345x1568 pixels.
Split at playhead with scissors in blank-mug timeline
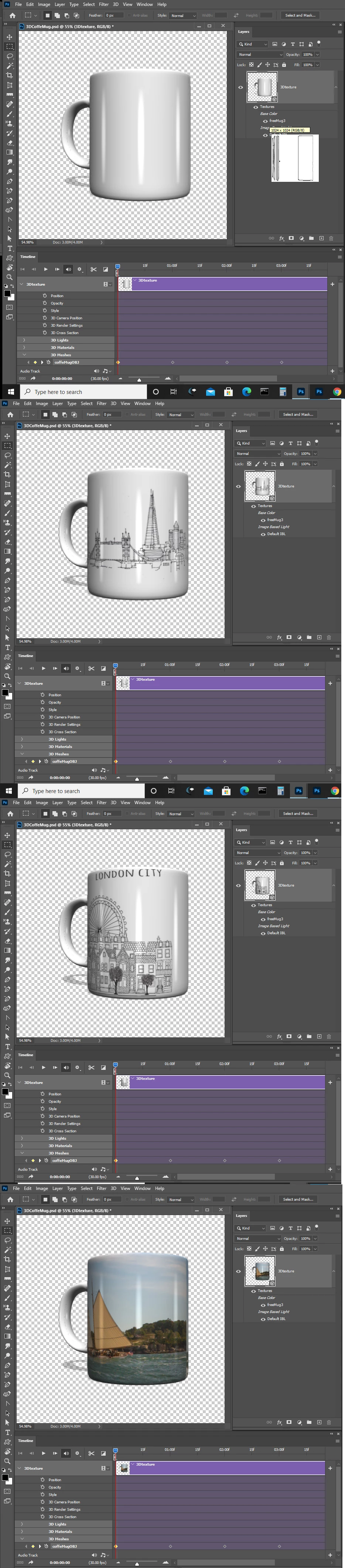(93, 269)
